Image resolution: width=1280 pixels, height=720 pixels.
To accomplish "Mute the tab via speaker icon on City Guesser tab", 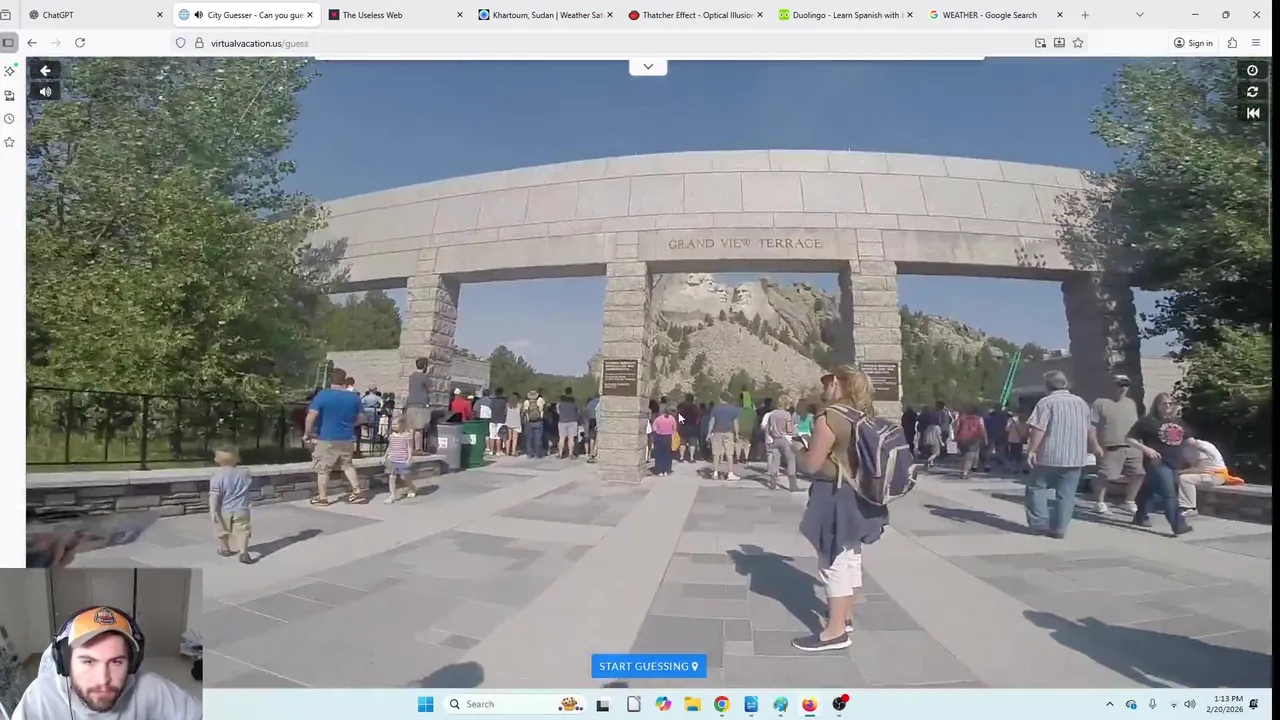I will point(199,15).
